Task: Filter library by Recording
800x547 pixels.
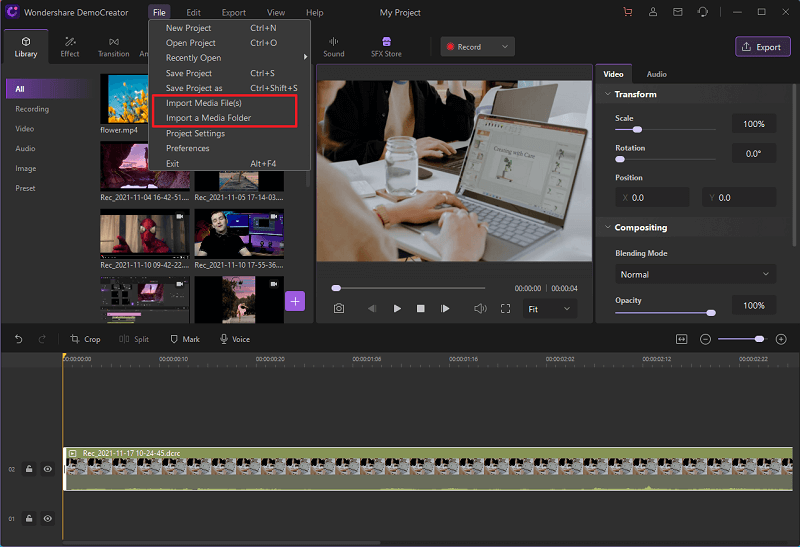Action: (x=32, y=109)
